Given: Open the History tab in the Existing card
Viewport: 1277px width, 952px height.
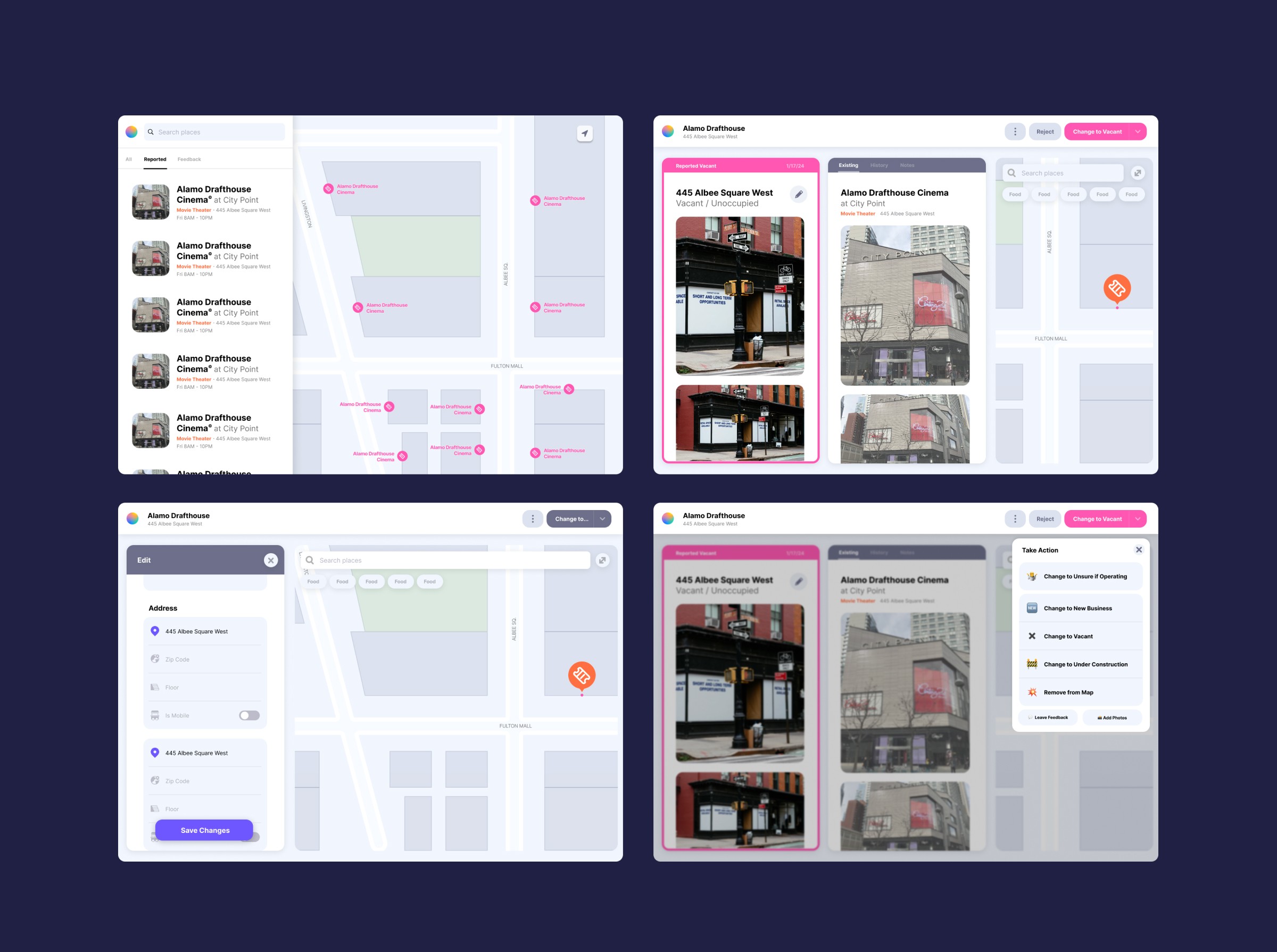Looking at the screenshot, I should point(878,165).
